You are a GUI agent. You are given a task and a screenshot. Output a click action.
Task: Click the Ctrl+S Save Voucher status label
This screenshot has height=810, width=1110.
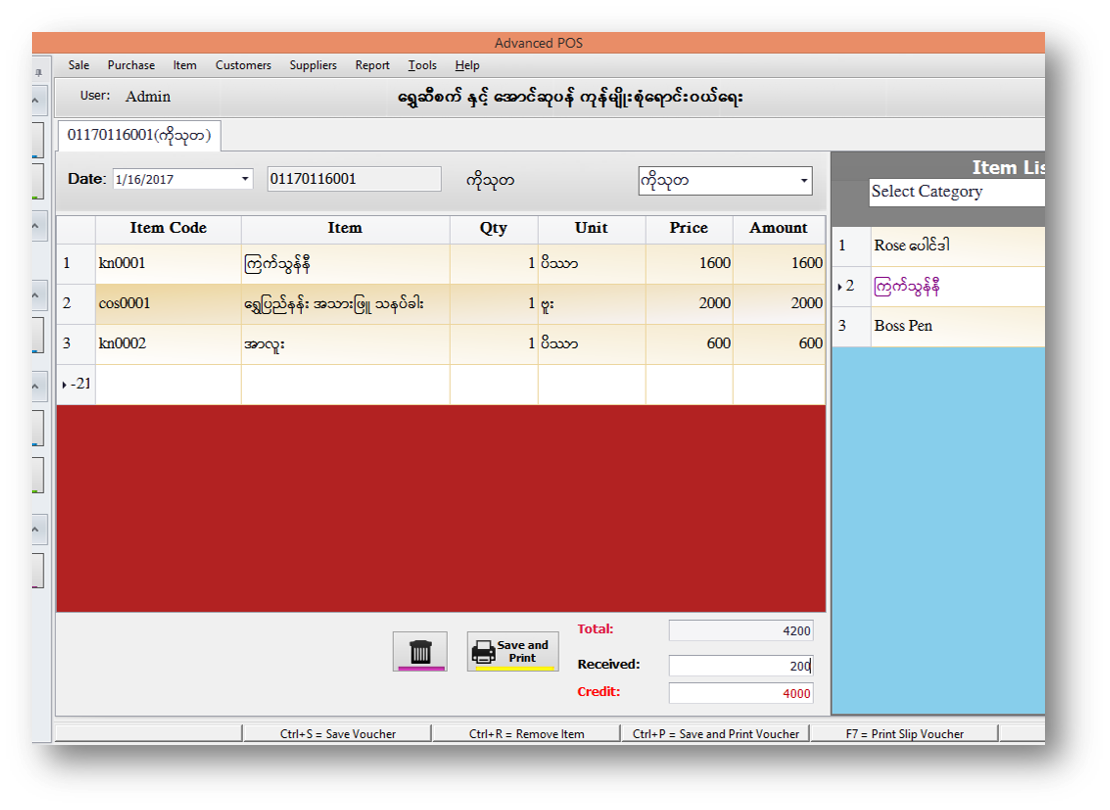point(338,734)
